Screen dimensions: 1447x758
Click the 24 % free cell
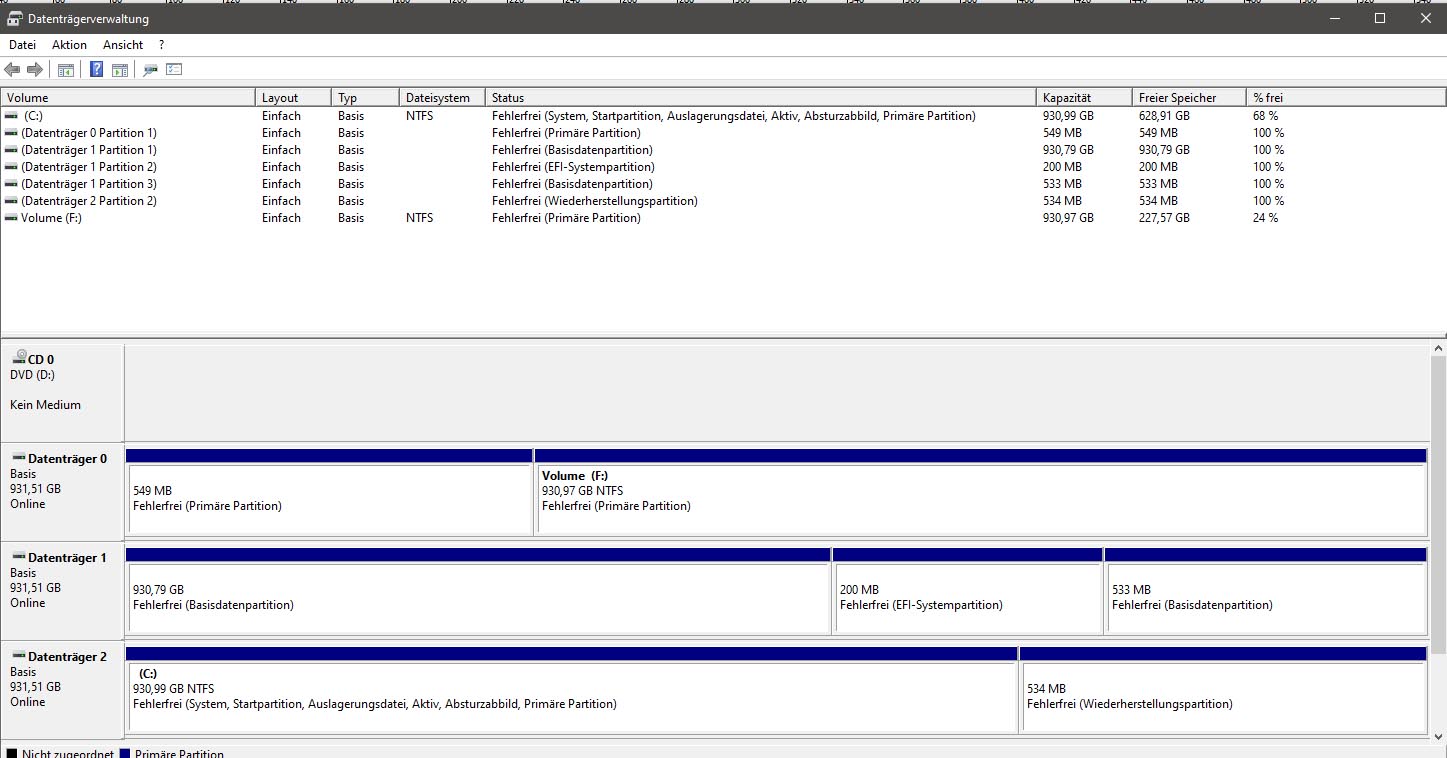tap(1265, 218)
